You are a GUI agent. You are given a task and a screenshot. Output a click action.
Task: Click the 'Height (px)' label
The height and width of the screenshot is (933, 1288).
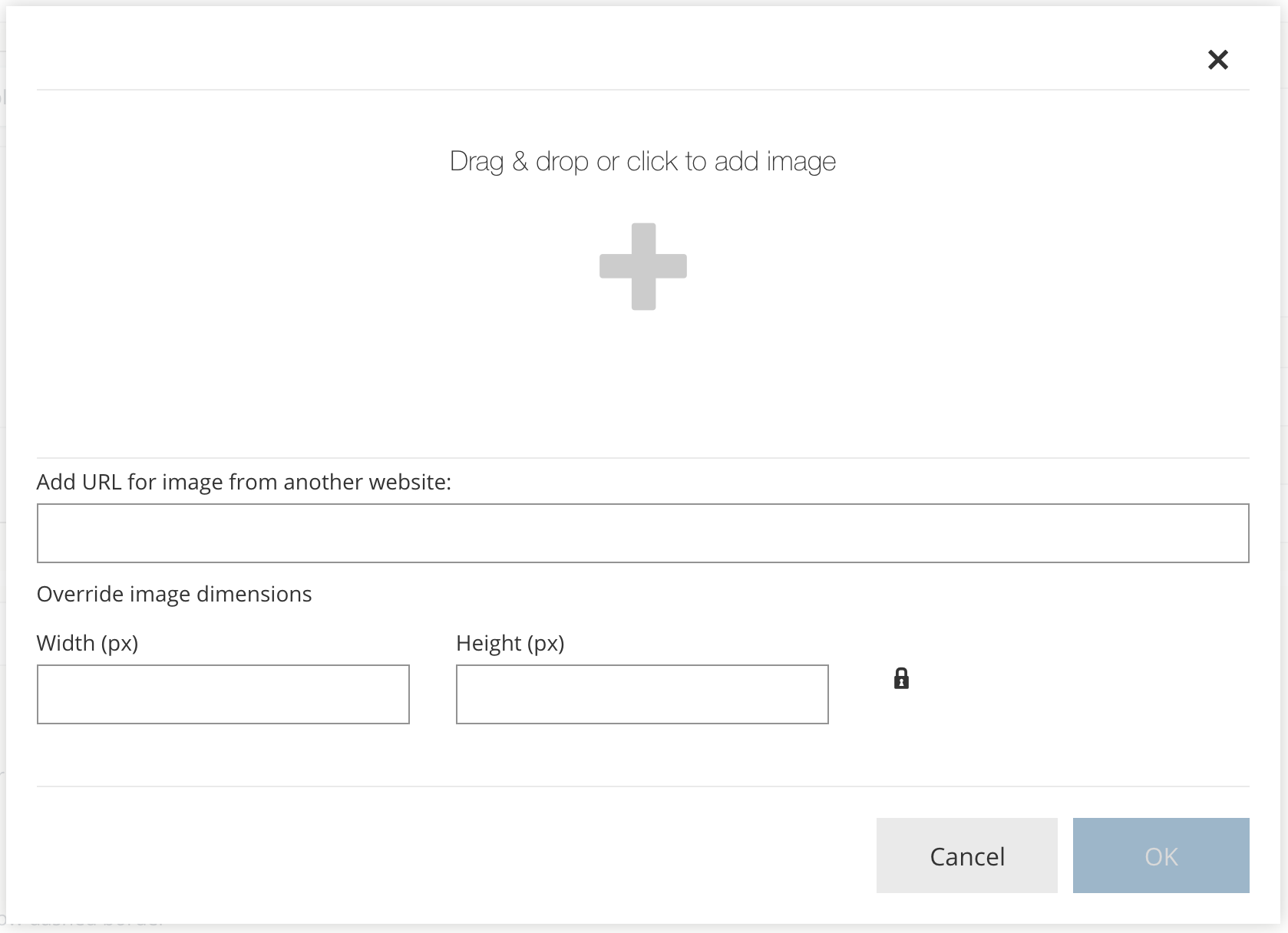[510, 643]
